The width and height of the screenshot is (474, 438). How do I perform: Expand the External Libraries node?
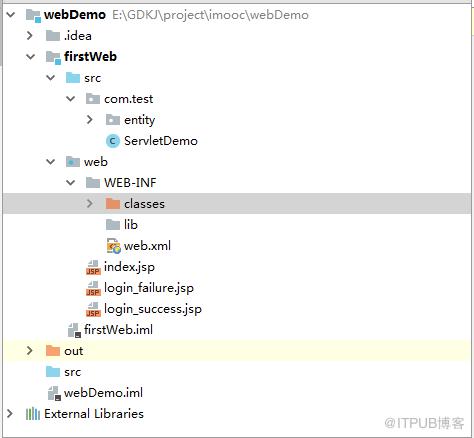coord(10,414)
